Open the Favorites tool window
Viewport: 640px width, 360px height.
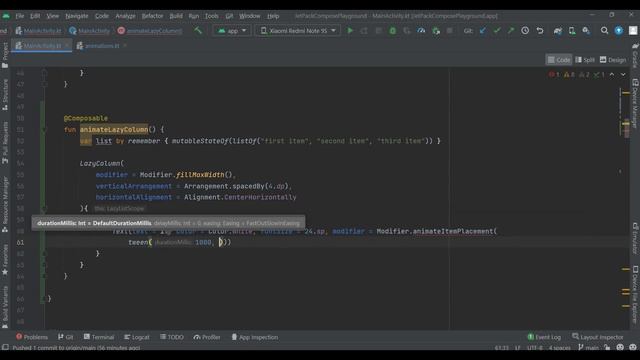click(x=5, y=260)
